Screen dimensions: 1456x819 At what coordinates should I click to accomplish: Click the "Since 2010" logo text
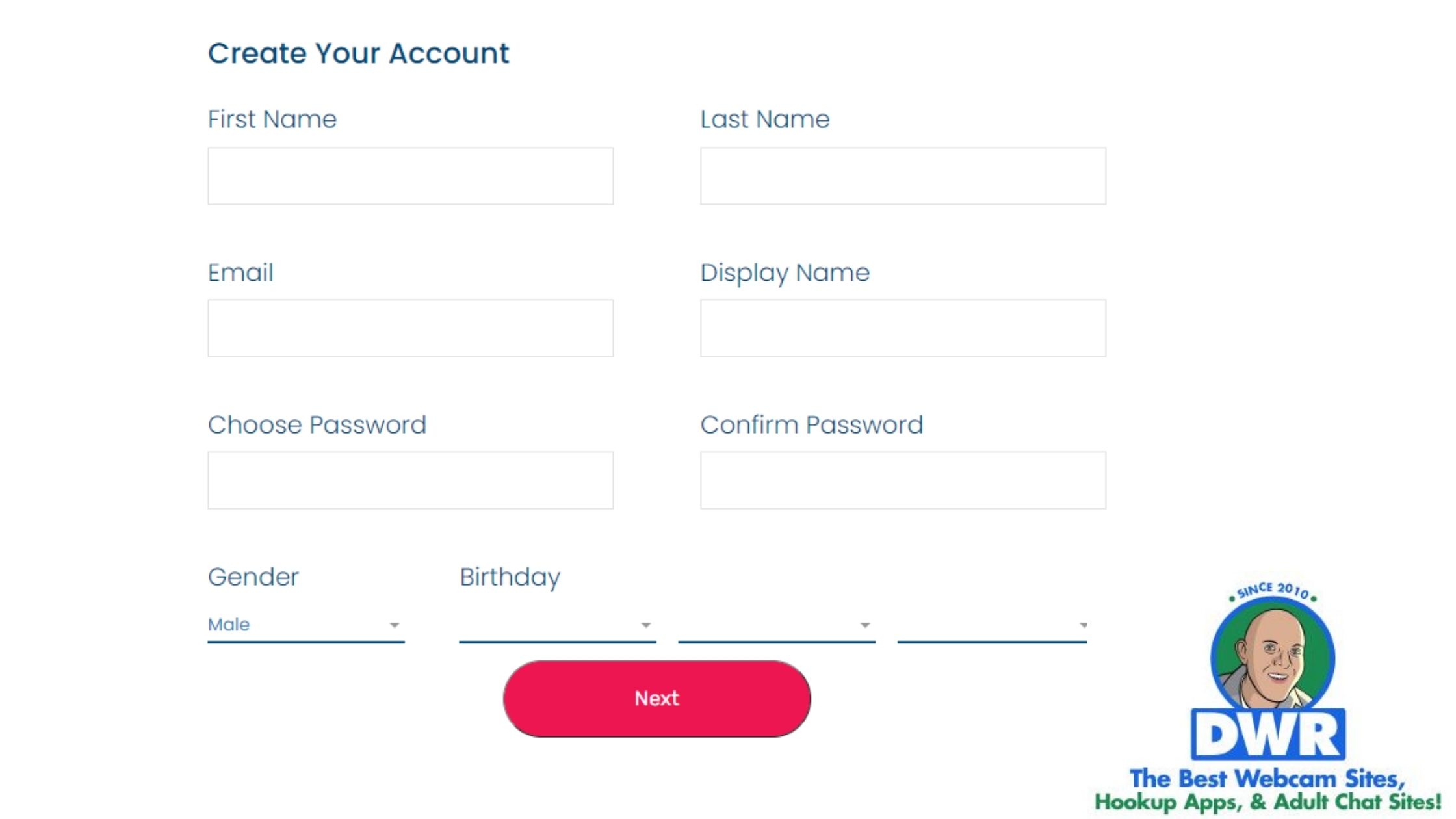tap(1273, 590)
